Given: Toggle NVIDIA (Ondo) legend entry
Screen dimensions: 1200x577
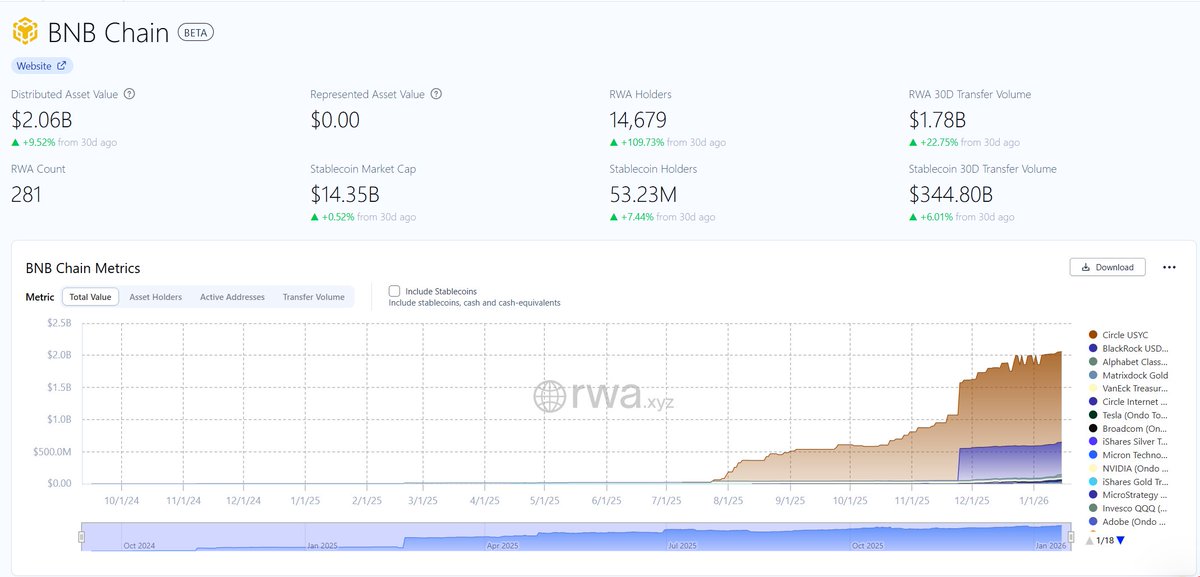Looking at the screenshot, I should point(1127,468).
